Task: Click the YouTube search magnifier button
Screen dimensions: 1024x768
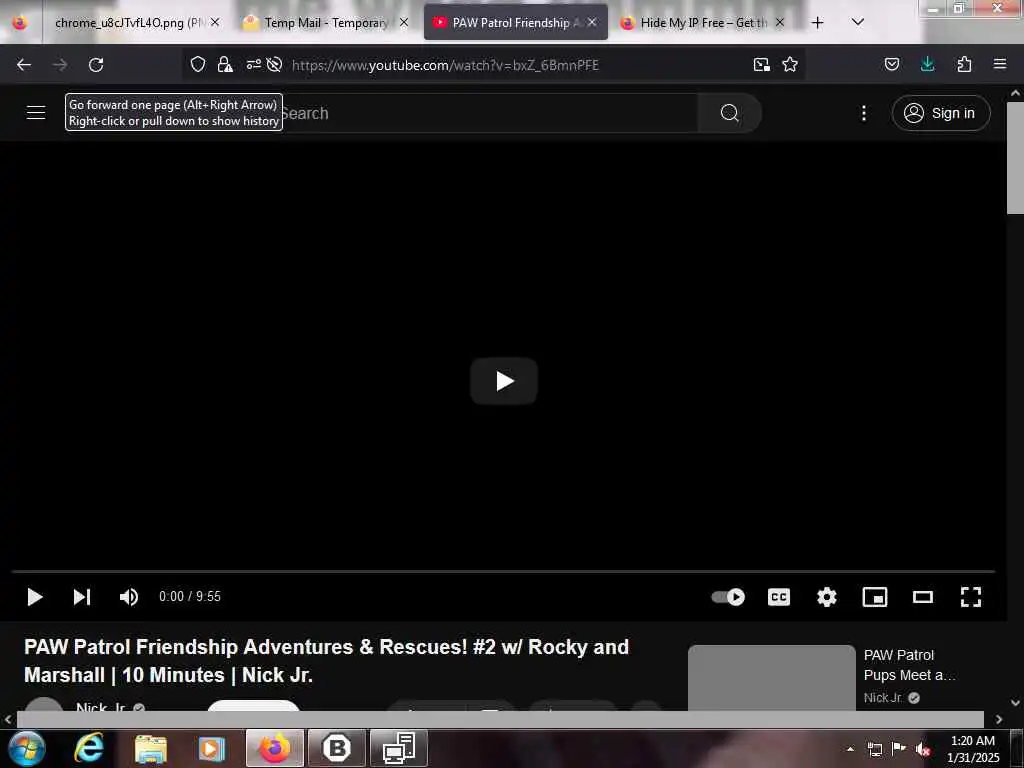Action: pos(729,113)
